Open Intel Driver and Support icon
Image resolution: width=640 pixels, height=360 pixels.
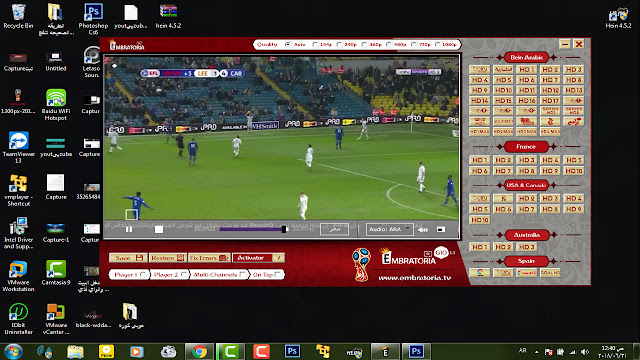[18, 233]
